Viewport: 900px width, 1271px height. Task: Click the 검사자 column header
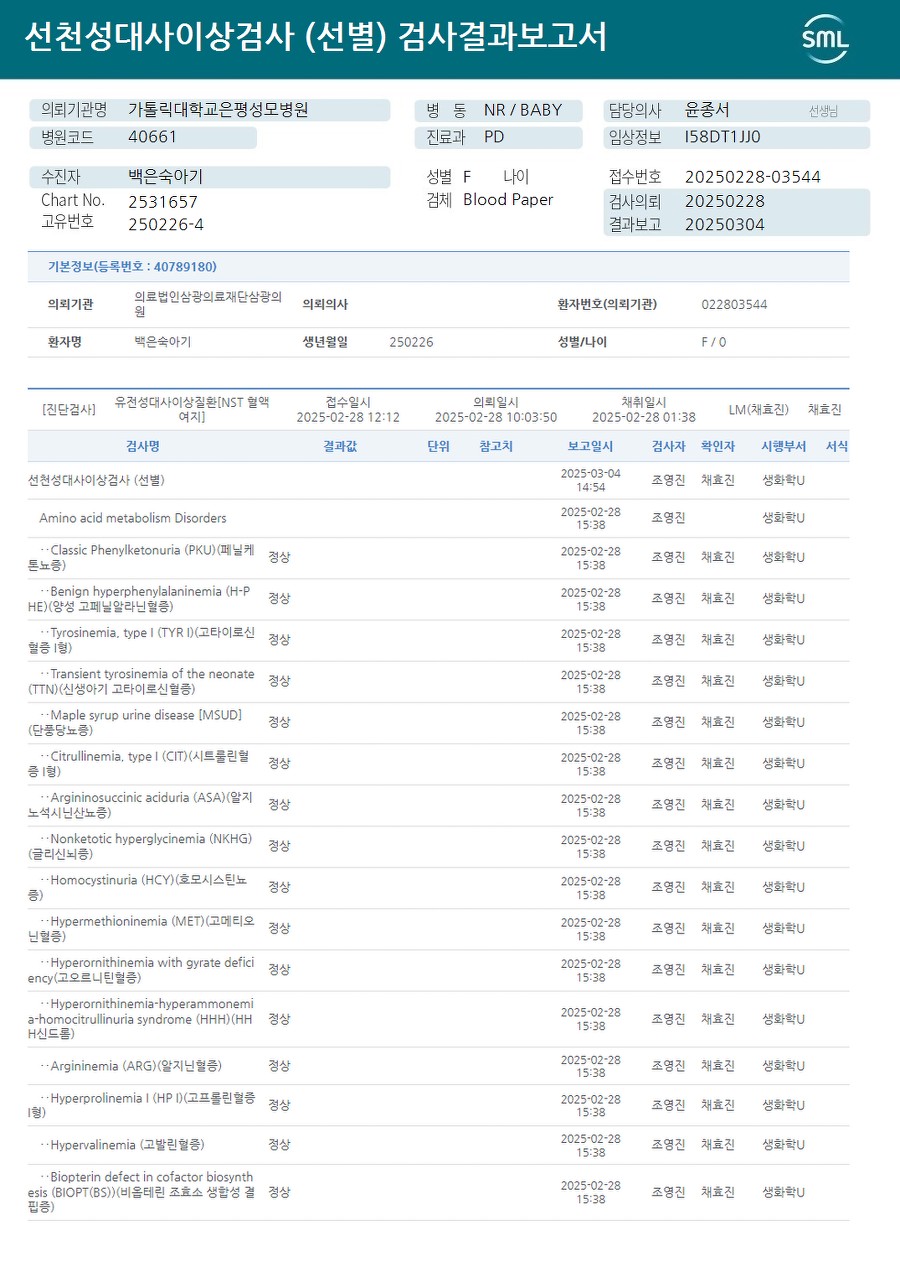pos(668,446)
